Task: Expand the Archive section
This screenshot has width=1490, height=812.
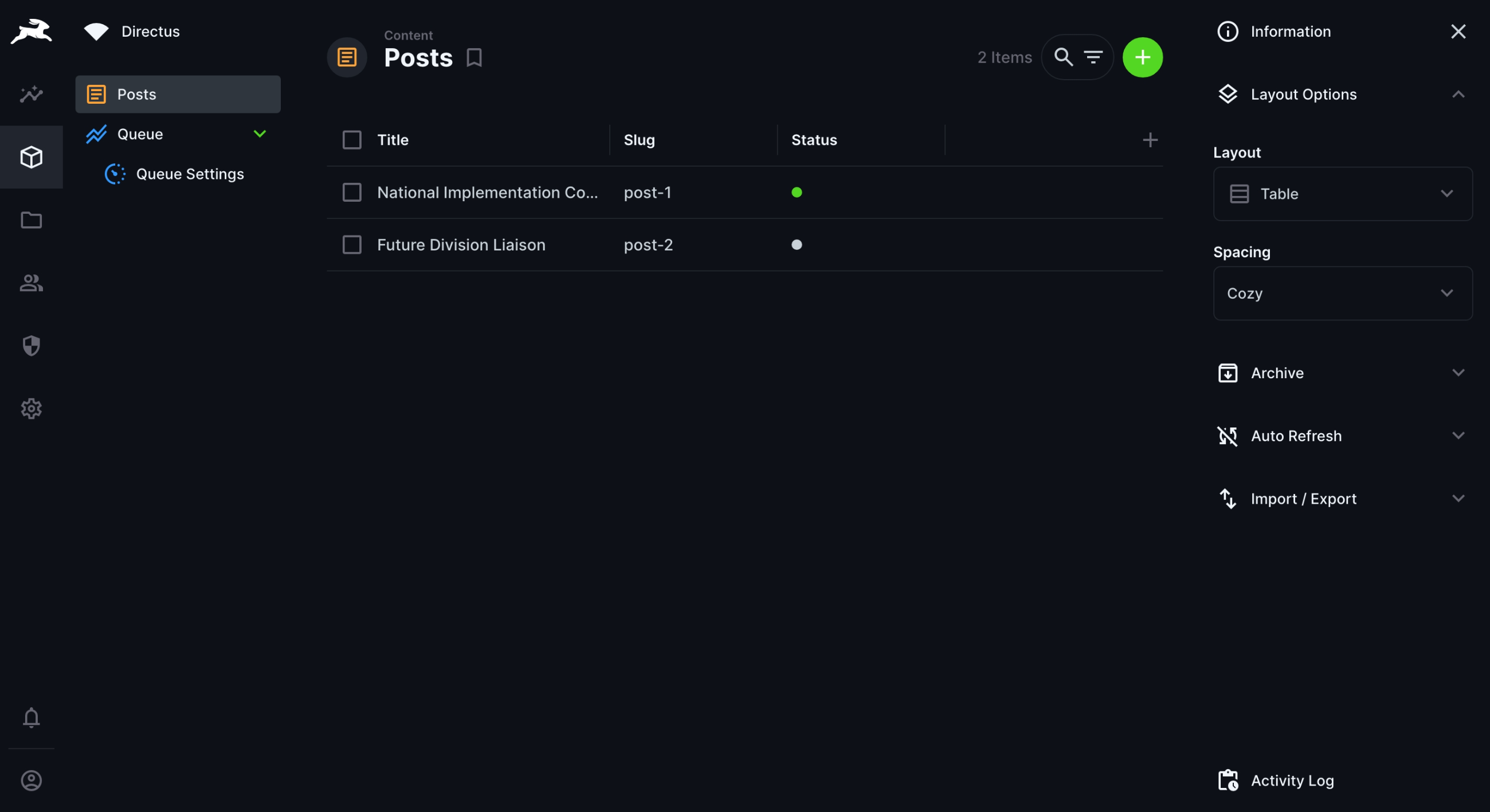Action: click(x=1342, y=373)
